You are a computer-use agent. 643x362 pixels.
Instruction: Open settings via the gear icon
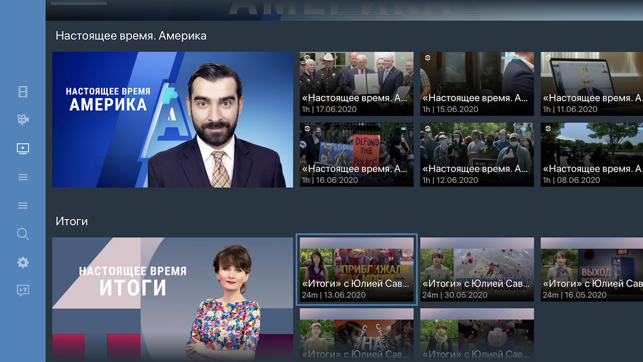[23, 262]
